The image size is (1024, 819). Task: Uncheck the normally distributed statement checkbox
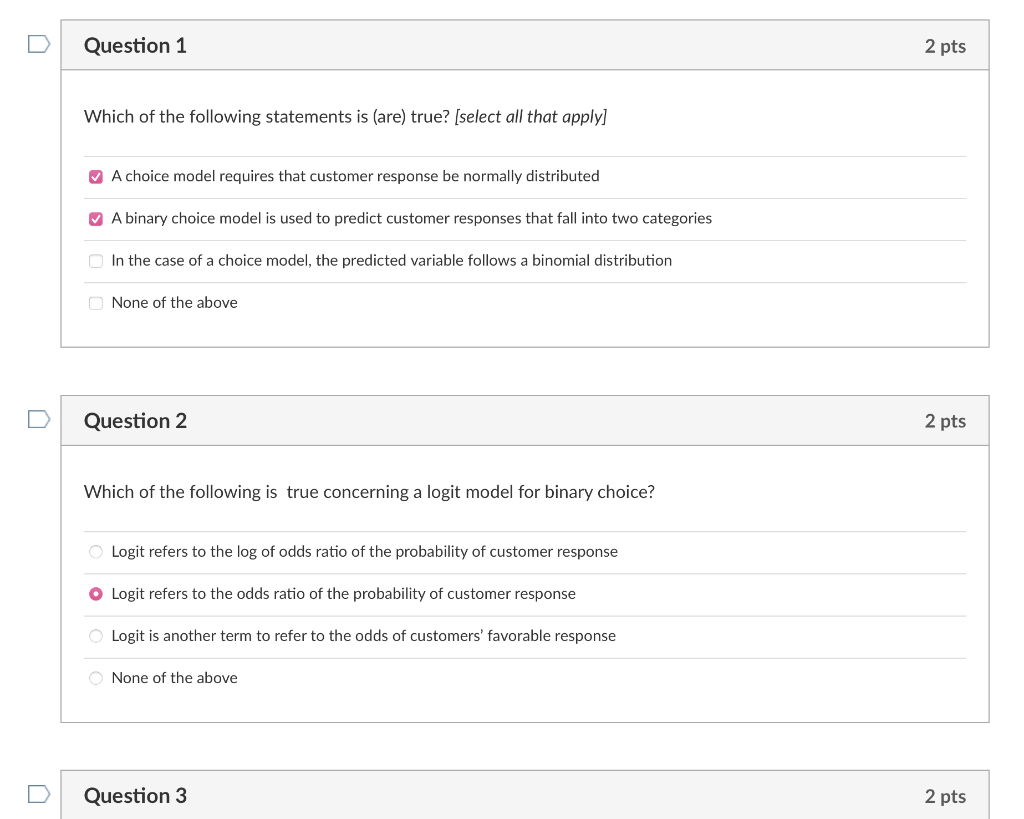(x=96, y=176)
